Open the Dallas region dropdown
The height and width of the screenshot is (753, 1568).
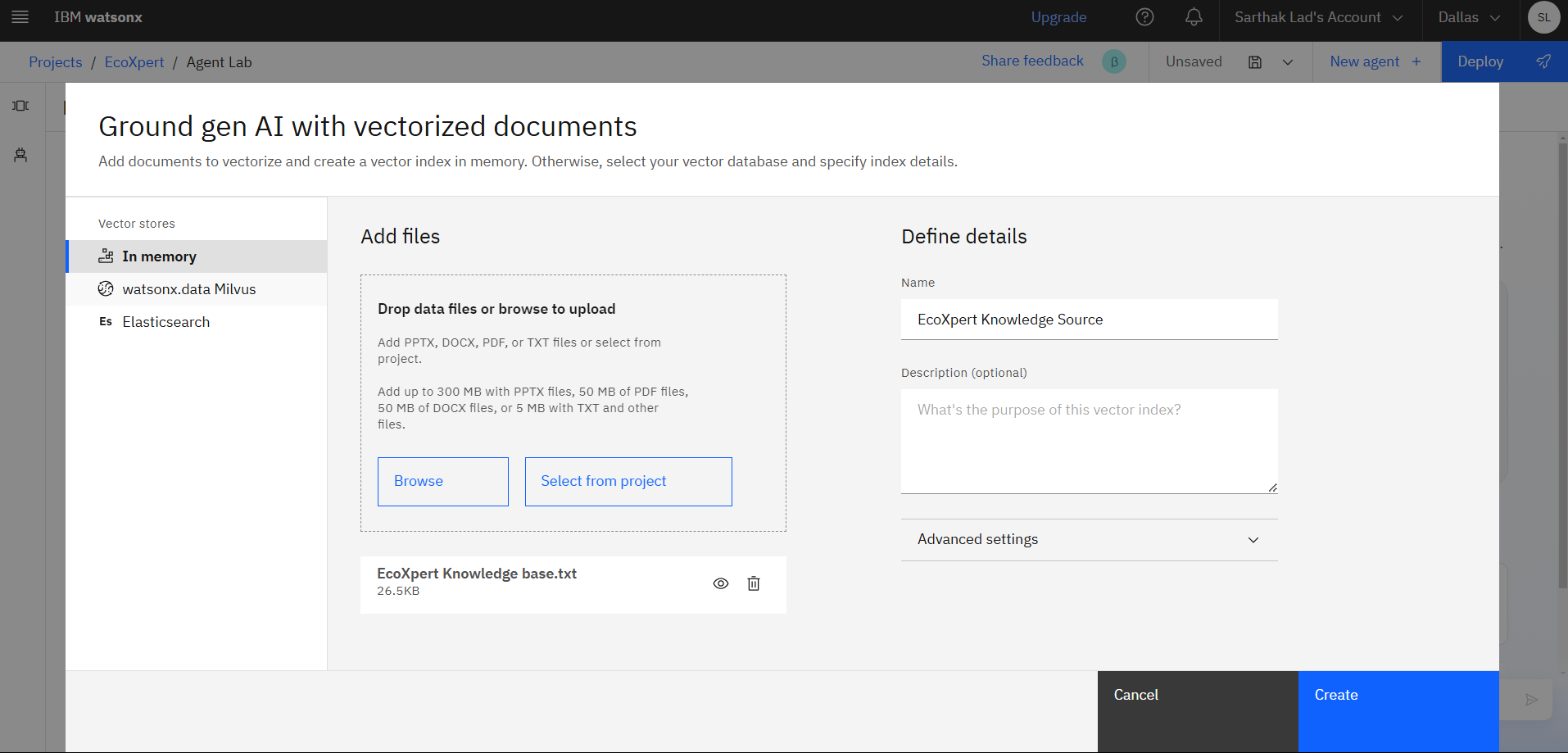coord(1470,17)
